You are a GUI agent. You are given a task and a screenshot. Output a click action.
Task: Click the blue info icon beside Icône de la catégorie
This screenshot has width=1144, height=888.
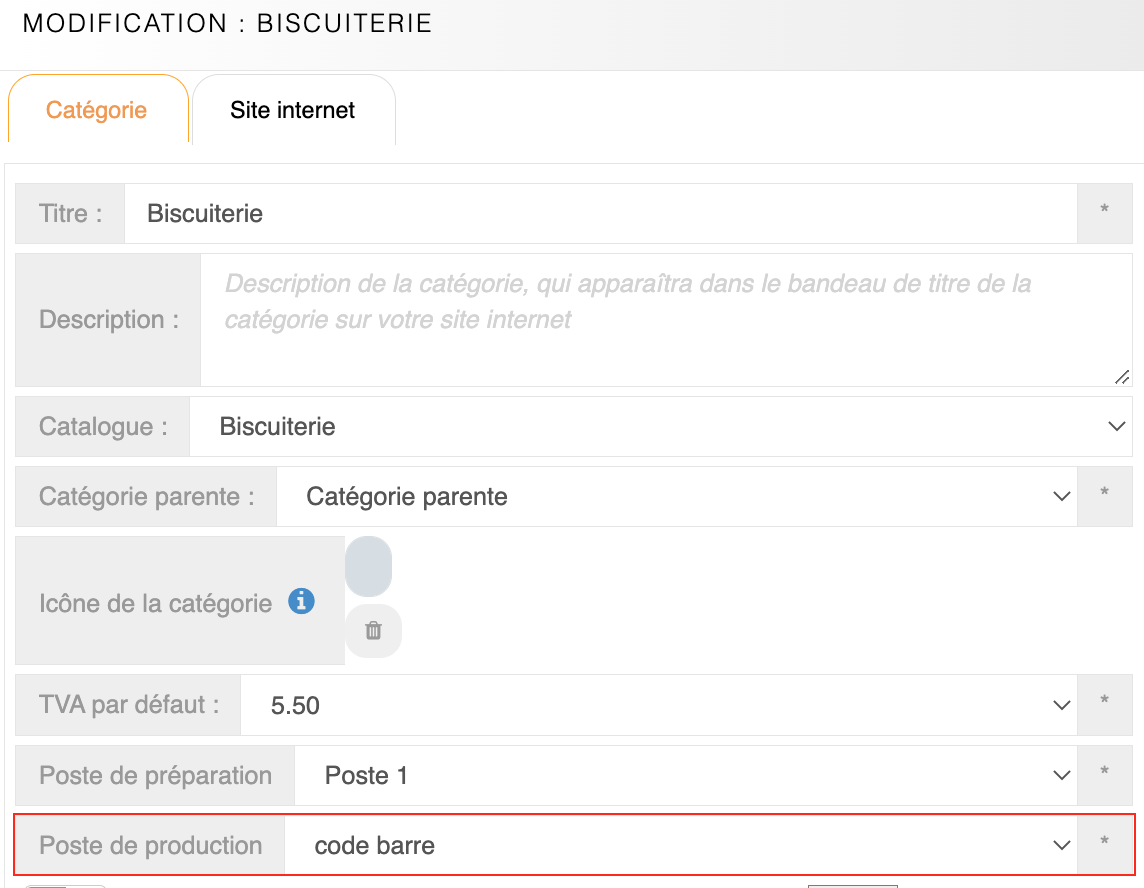(301, 602)
